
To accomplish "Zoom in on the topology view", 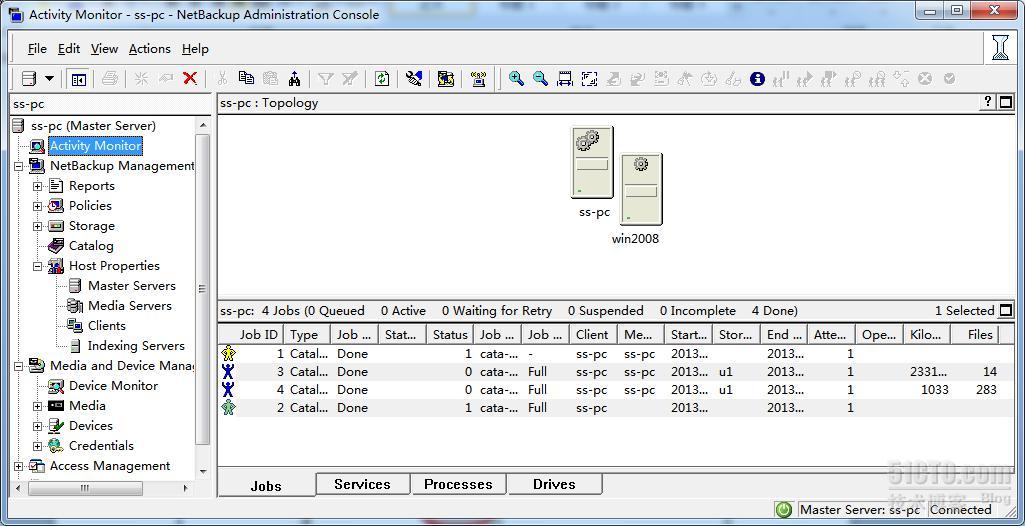I will tap(516, 79).
